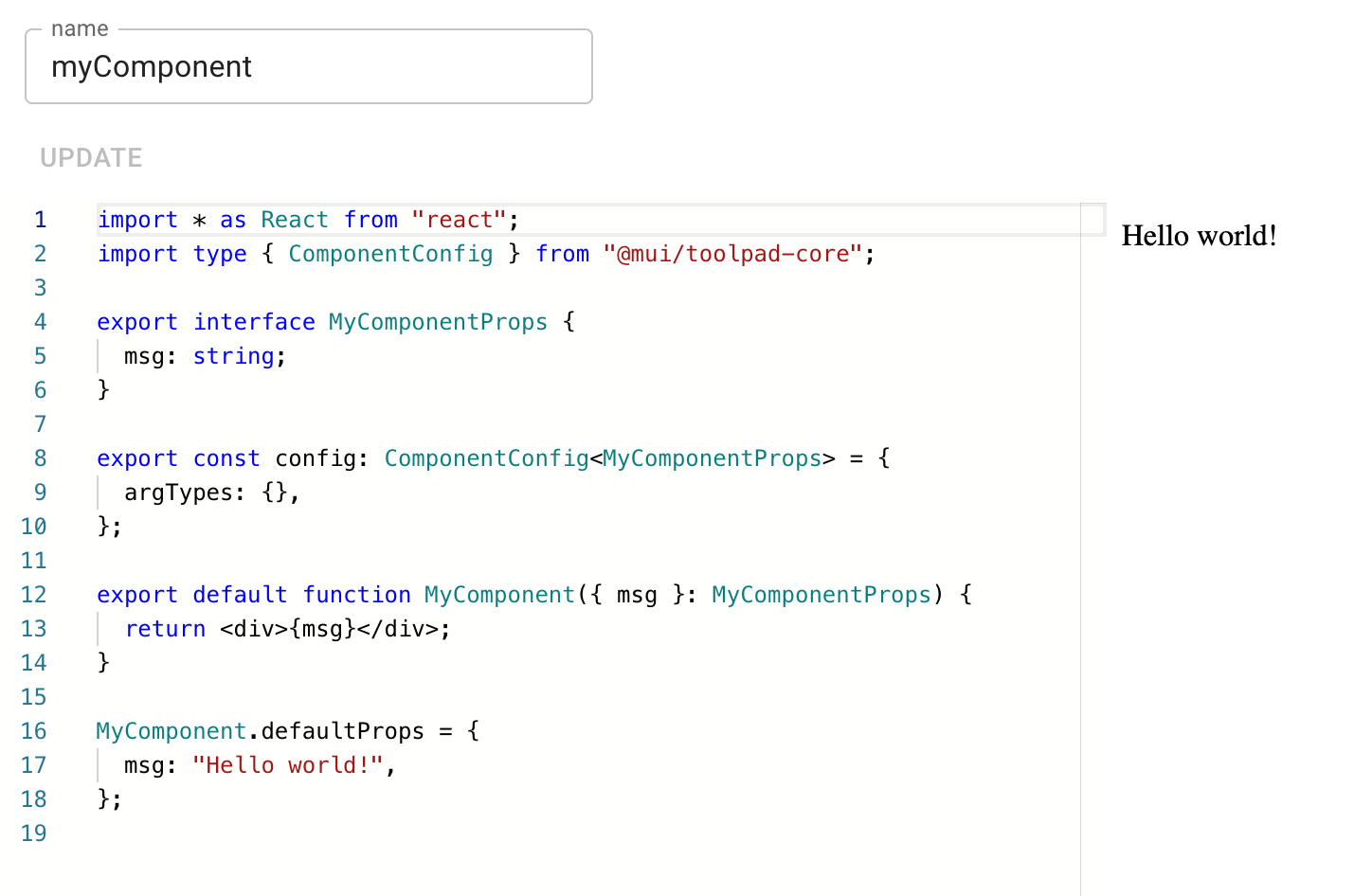Click the function keyword on line 12
The height and width of the screenshot is (896, 1372).
(356, 595)
